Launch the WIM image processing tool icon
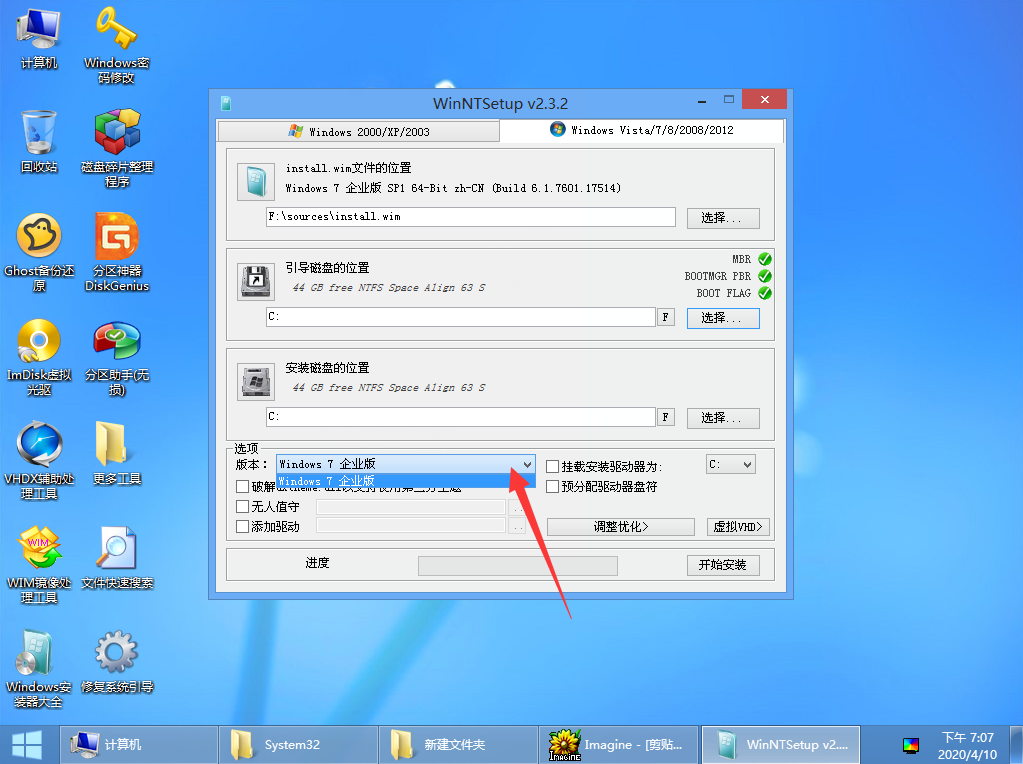The width and height of the screenshot is (1023, 764). click(39, 549)
